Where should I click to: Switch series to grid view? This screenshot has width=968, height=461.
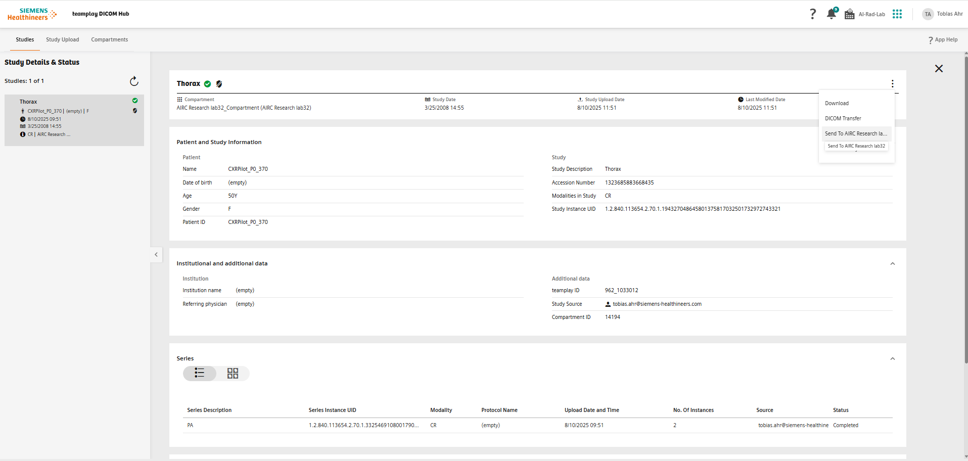(233, 373)
